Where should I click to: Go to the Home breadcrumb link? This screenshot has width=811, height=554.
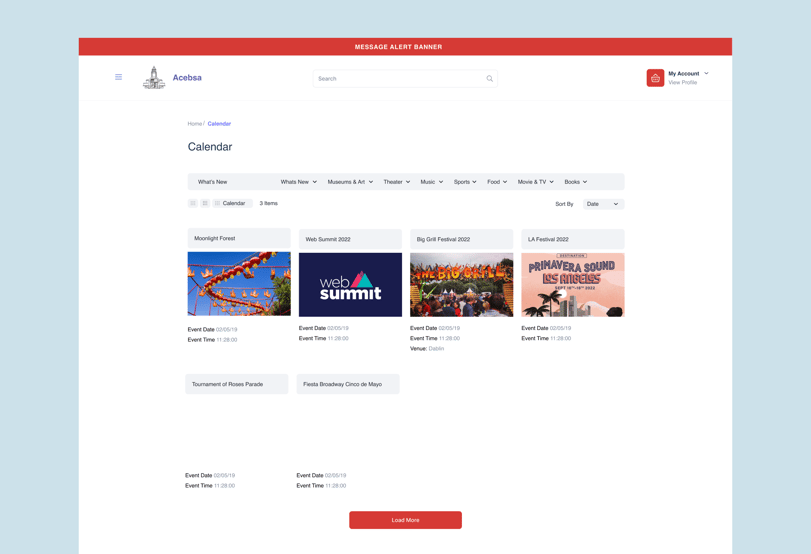coord(194,124)
